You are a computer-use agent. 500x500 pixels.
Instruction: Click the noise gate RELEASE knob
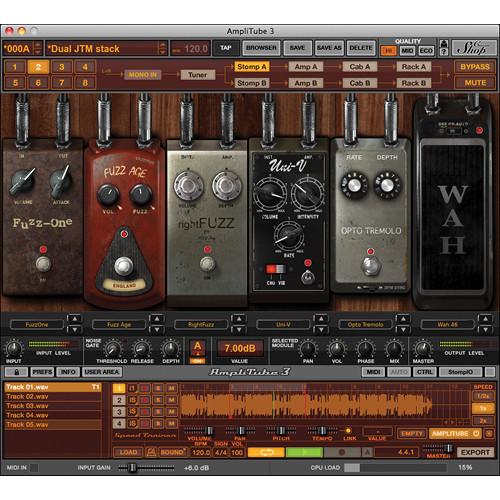(x=141, y=349)
